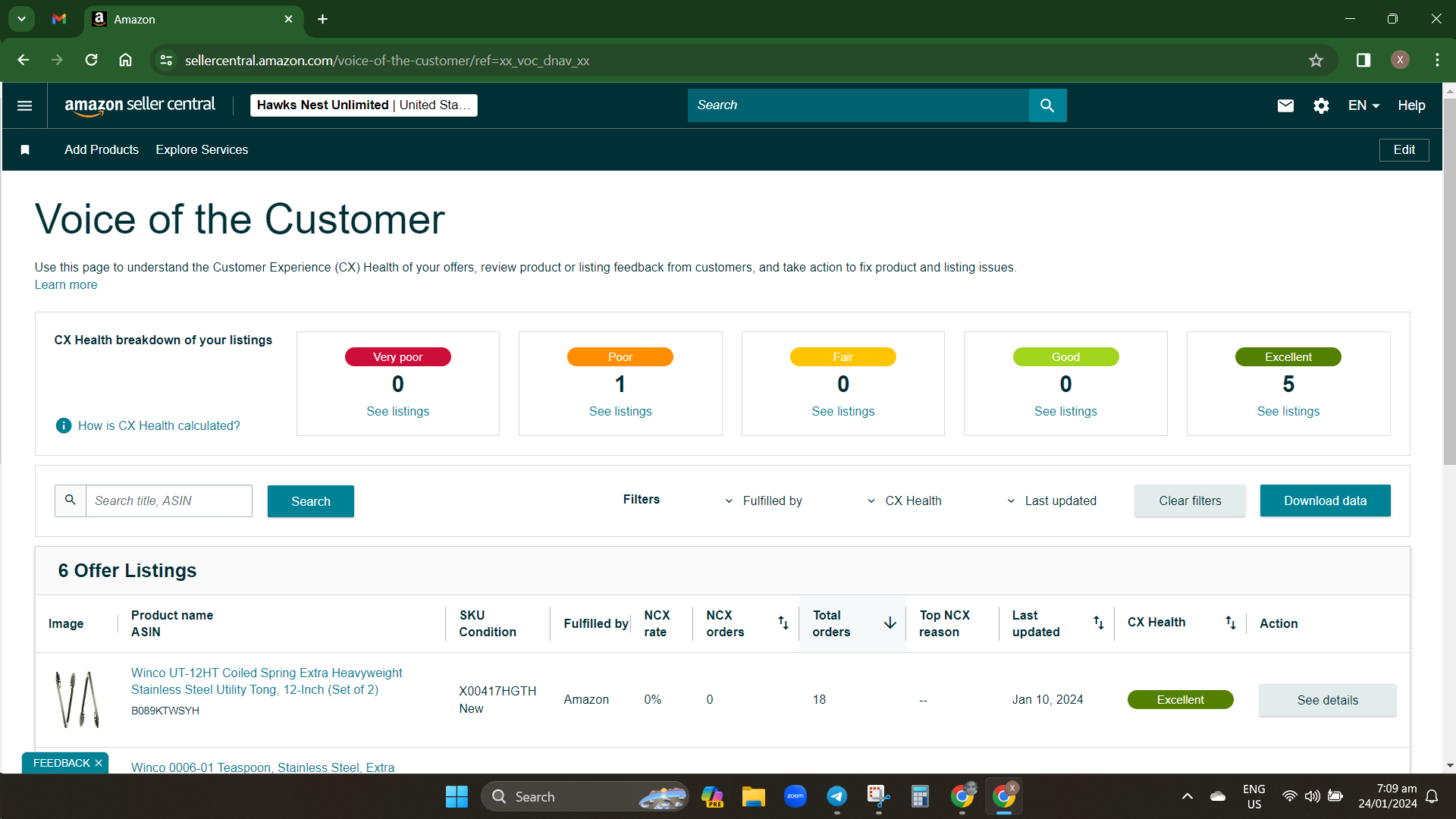Sort by NCX orders column

[783, 623]
